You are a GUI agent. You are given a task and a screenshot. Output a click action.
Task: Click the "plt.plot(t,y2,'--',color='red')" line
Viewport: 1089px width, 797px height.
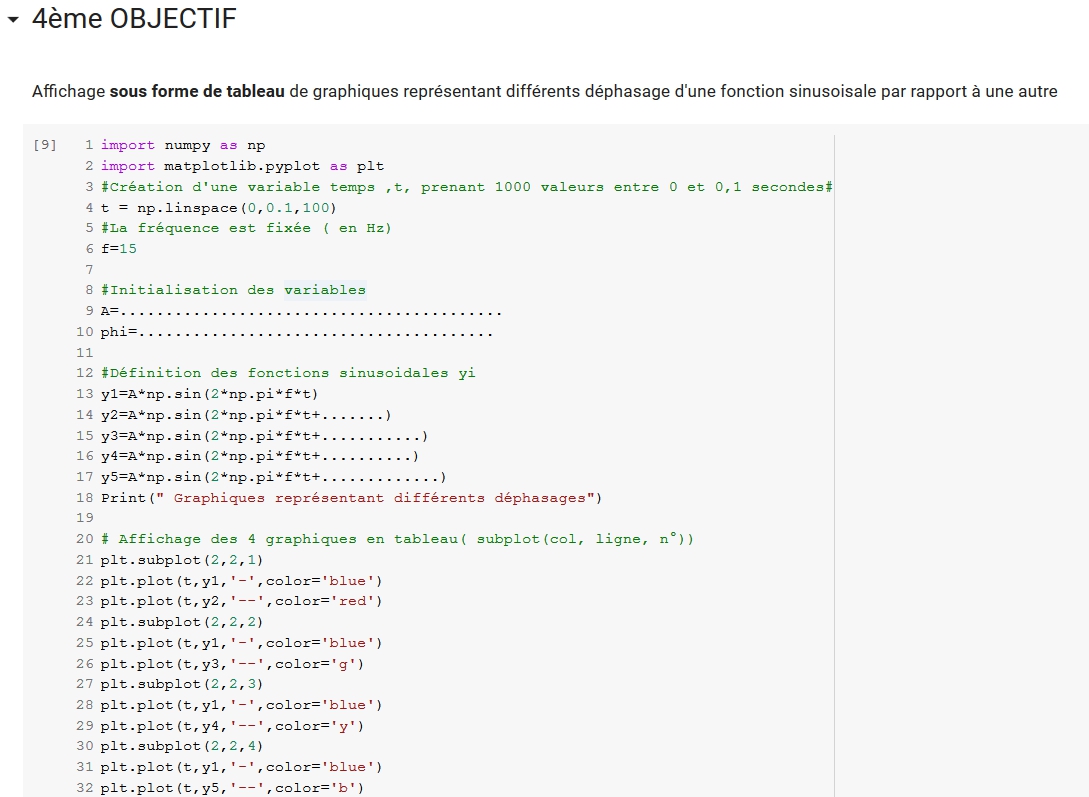(242, 601)
